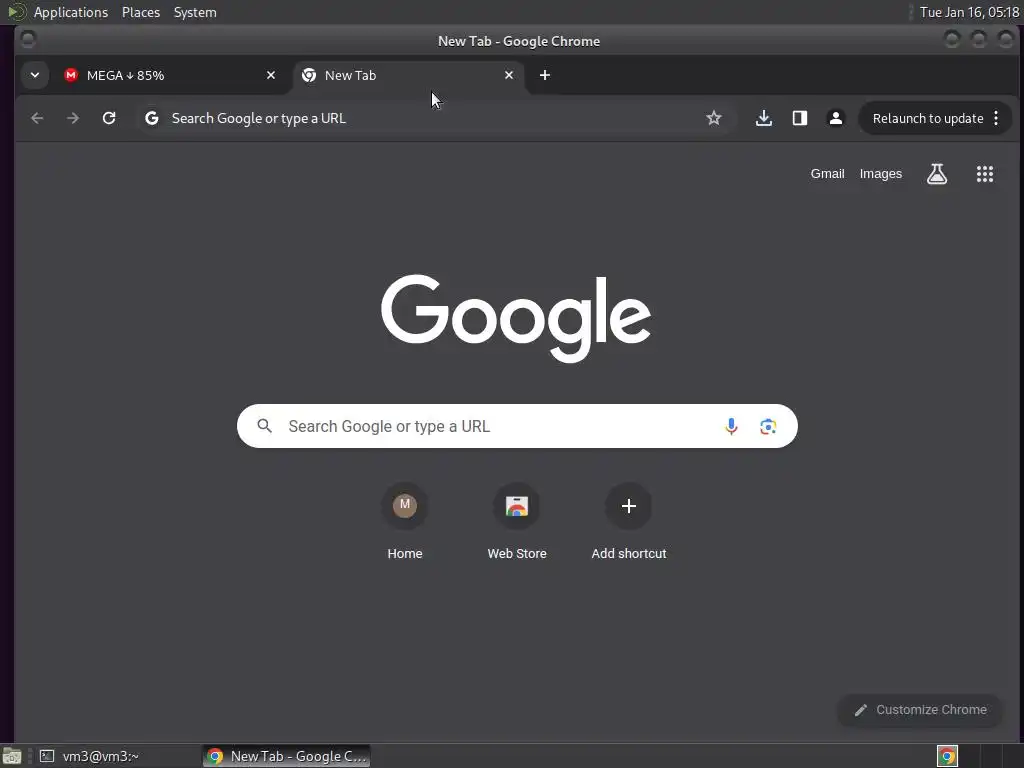
Task: Start voice search with the microphone
Action: tap(731, 426)
